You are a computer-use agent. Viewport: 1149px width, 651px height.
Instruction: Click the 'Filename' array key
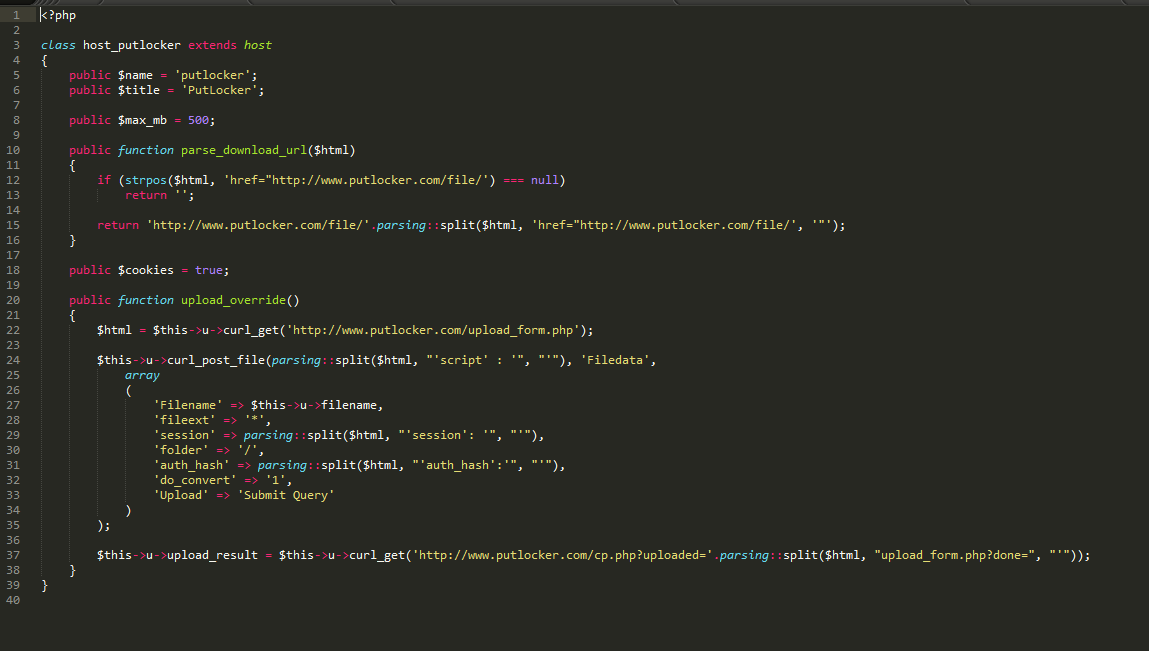[188, 405]
